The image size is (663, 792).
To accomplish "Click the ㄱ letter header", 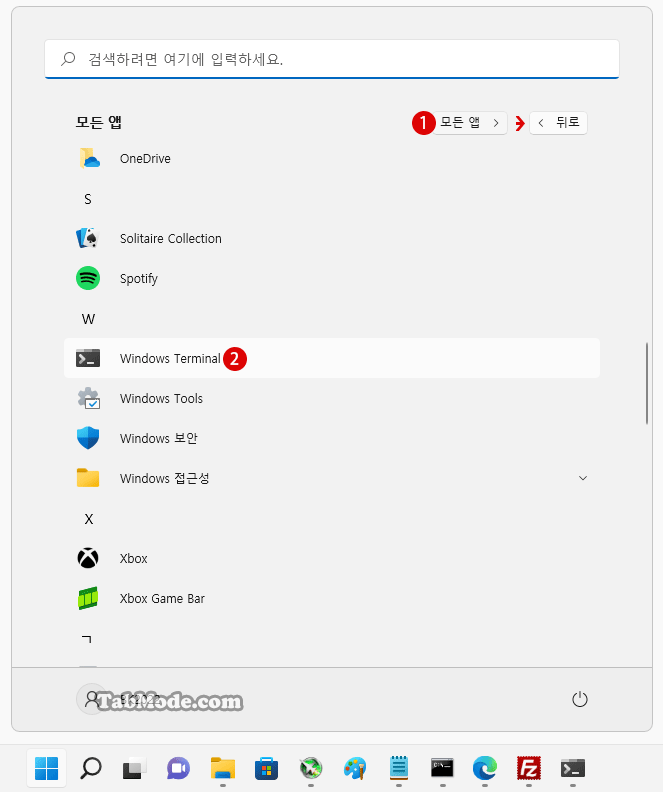I will tap(87, 639).
